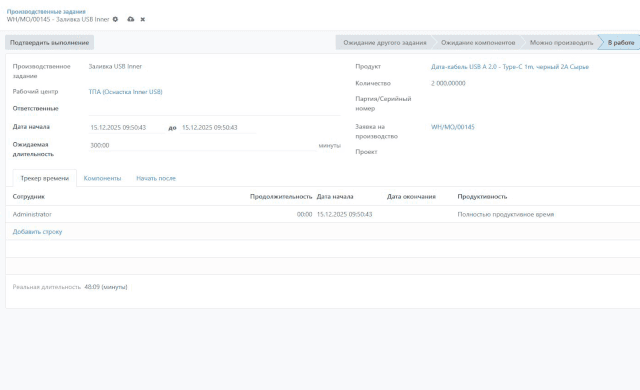Edit expected duration 300:00 field

(x=202, y=145)
